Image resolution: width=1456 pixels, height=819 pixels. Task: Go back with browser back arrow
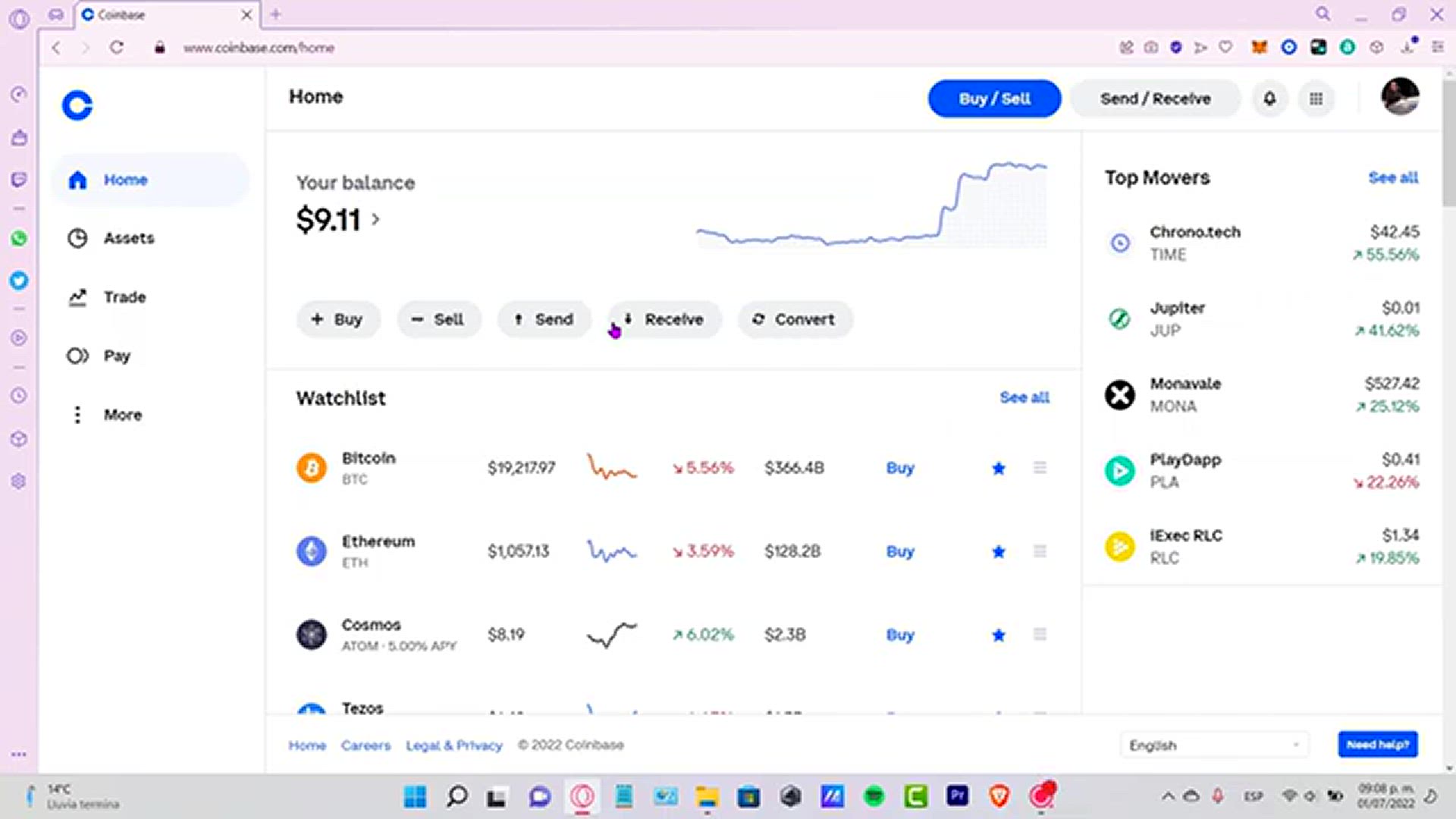click(x=56, y=47)
